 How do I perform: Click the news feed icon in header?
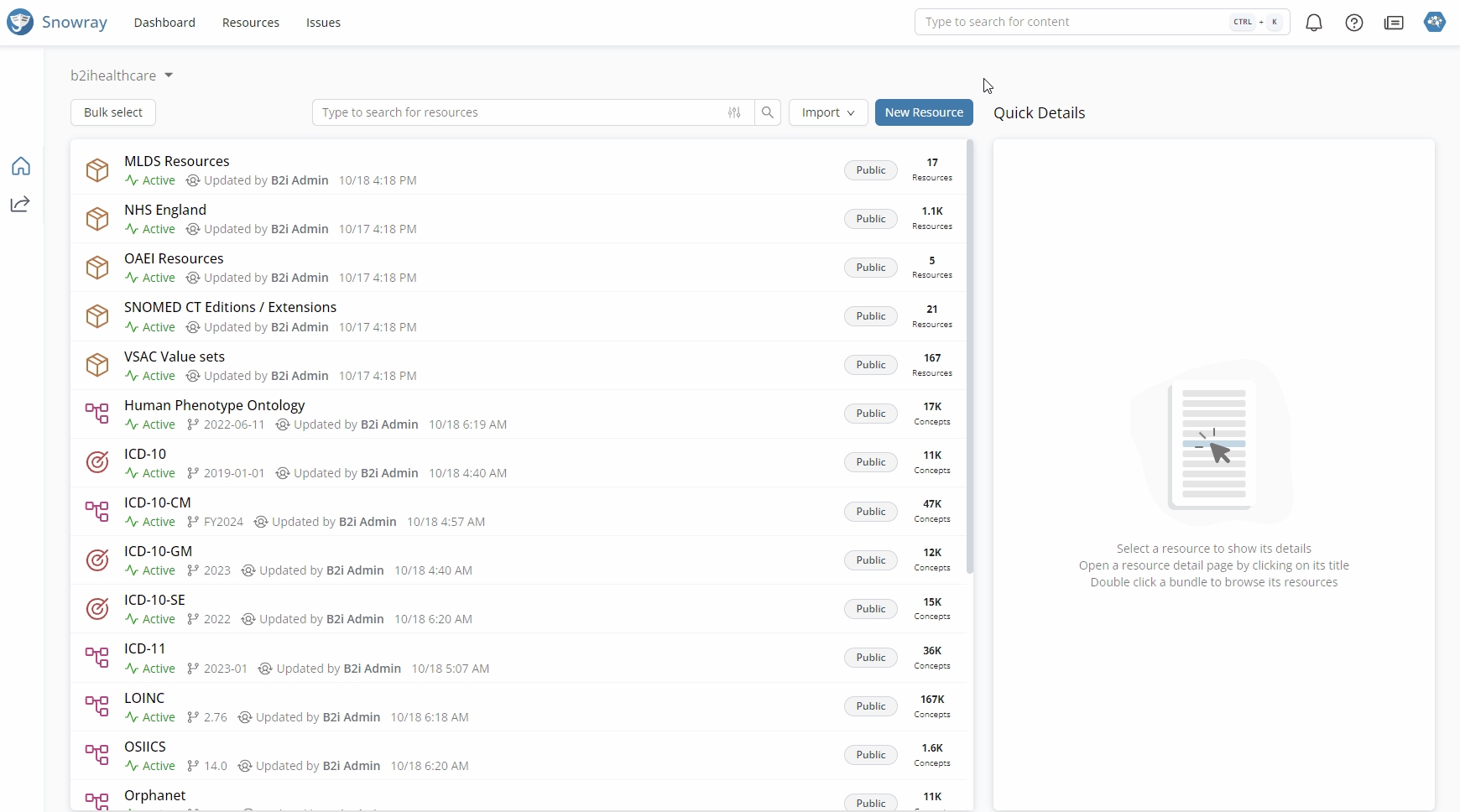[1394, 23]
